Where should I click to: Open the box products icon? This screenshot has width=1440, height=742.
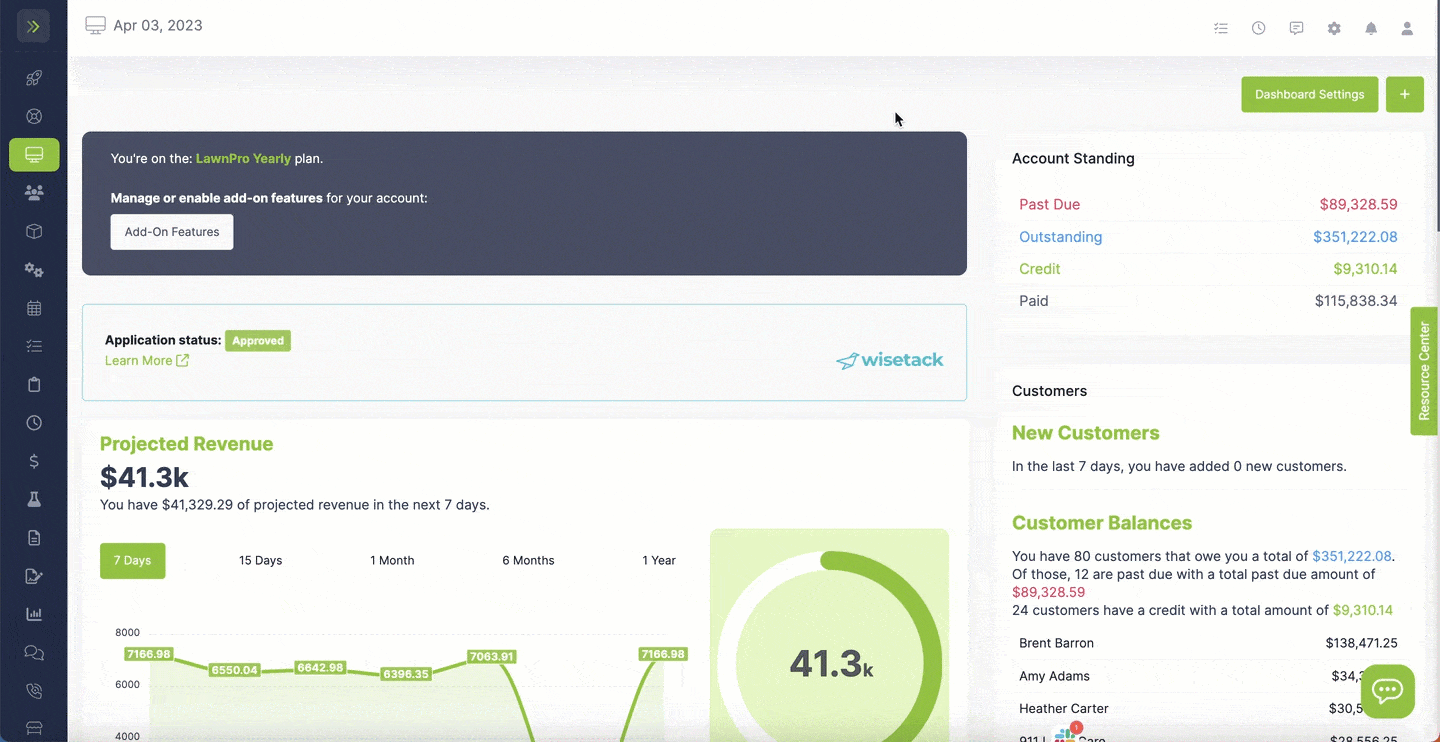coord(34,232)
